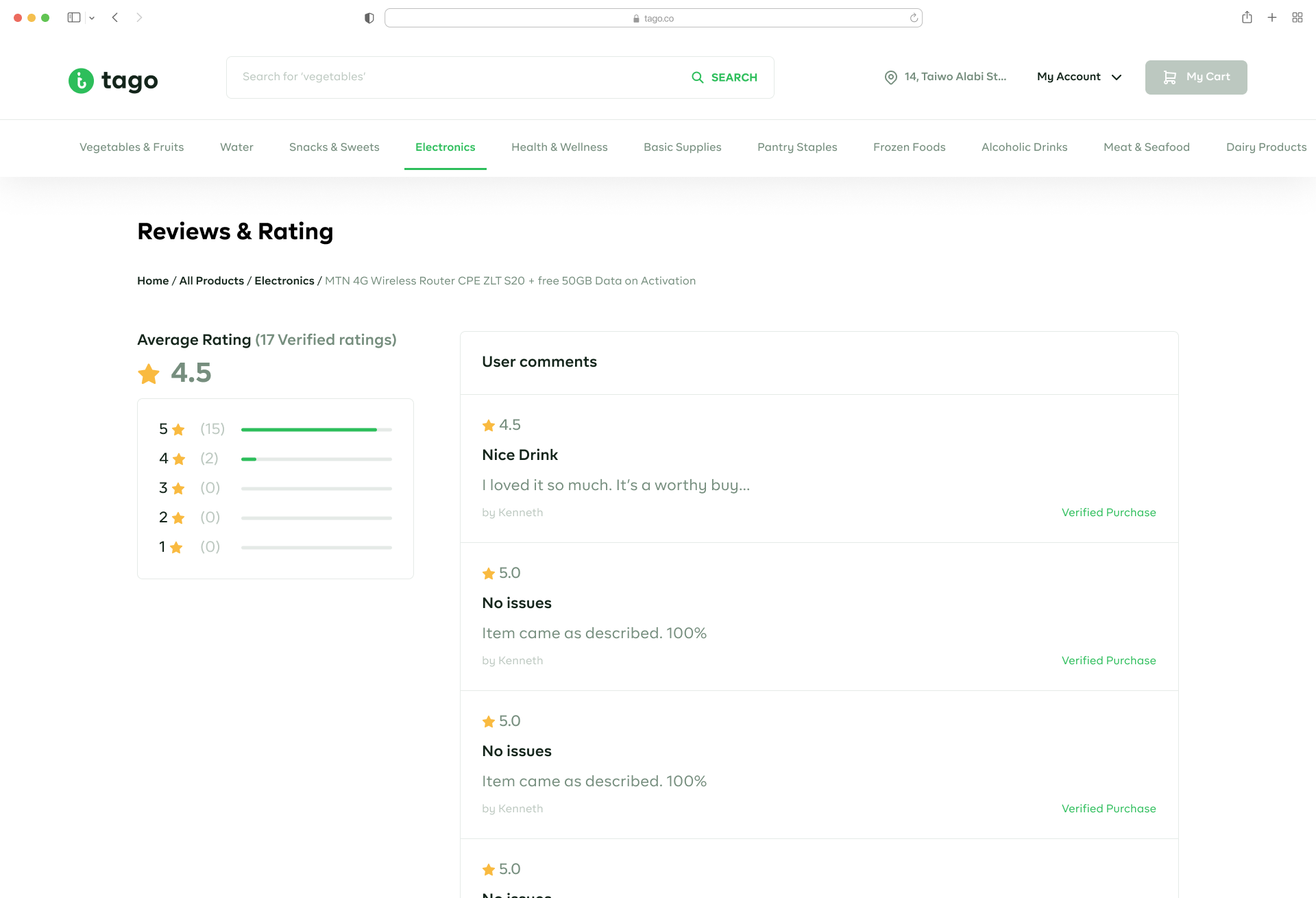Click the location pin icon
1316x898 pixels.
890,77
